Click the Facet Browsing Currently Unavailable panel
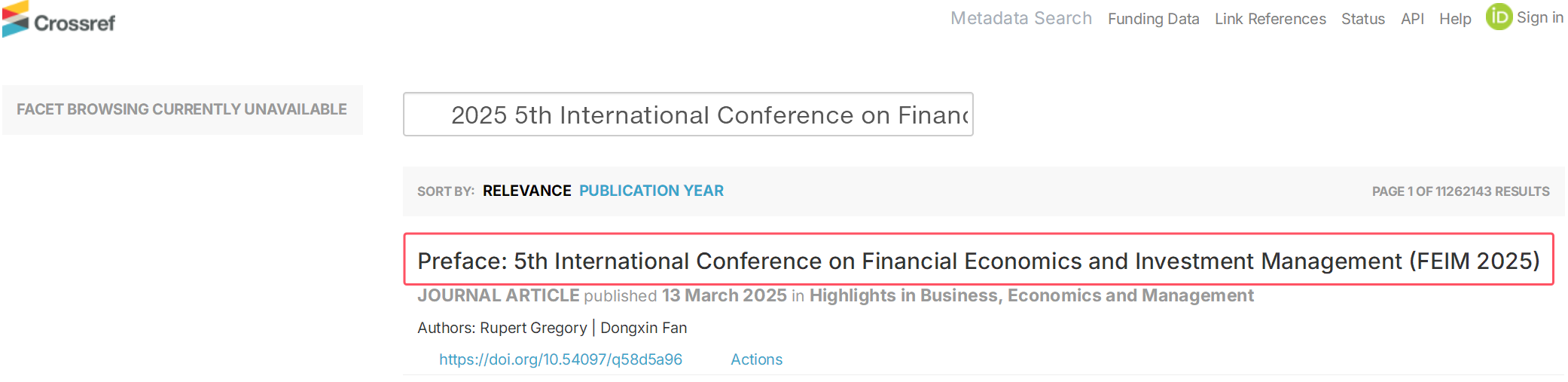 pyautogui.click(x=182, y=110)
